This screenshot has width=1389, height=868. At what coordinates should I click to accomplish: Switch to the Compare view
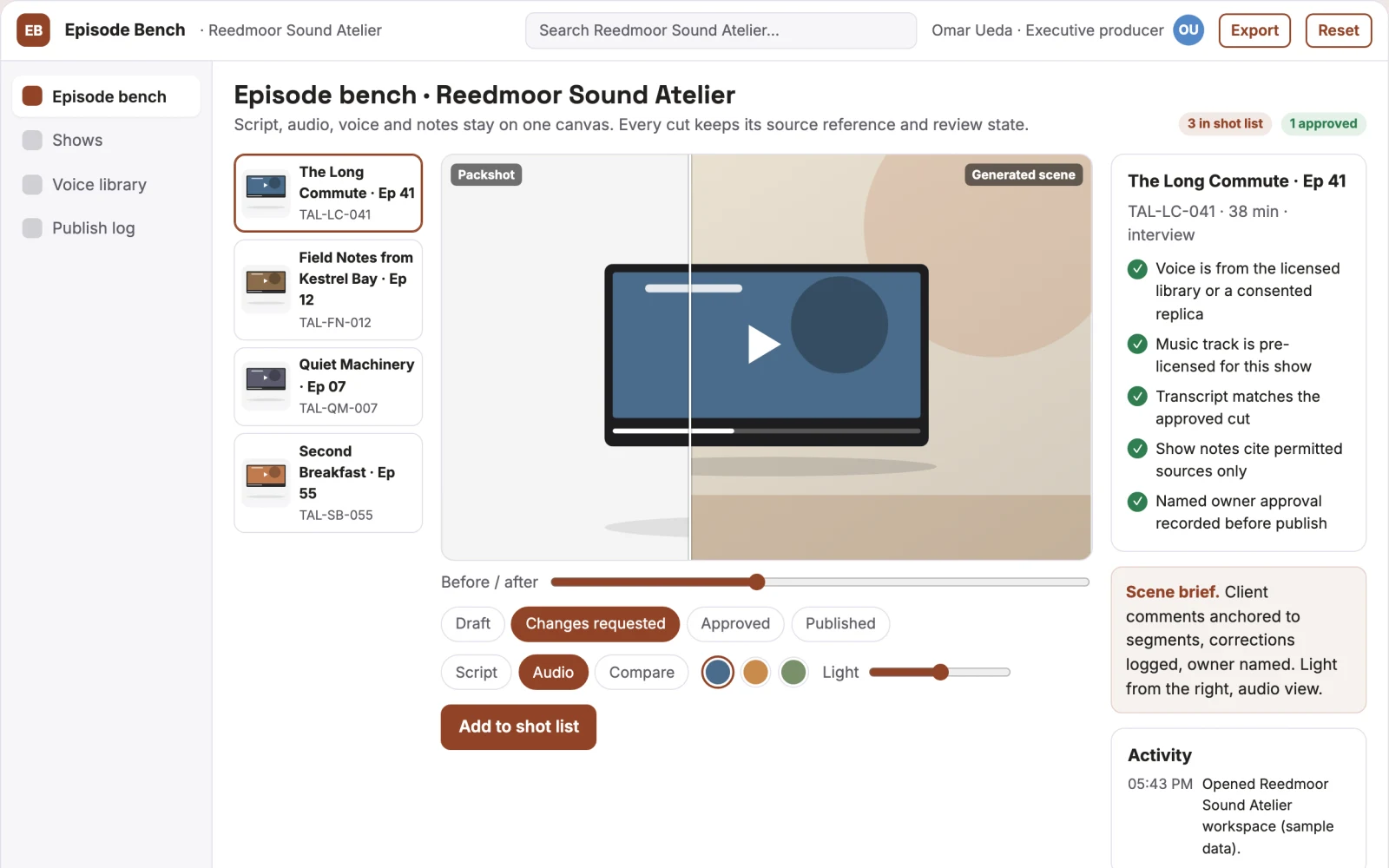[642, 673]
